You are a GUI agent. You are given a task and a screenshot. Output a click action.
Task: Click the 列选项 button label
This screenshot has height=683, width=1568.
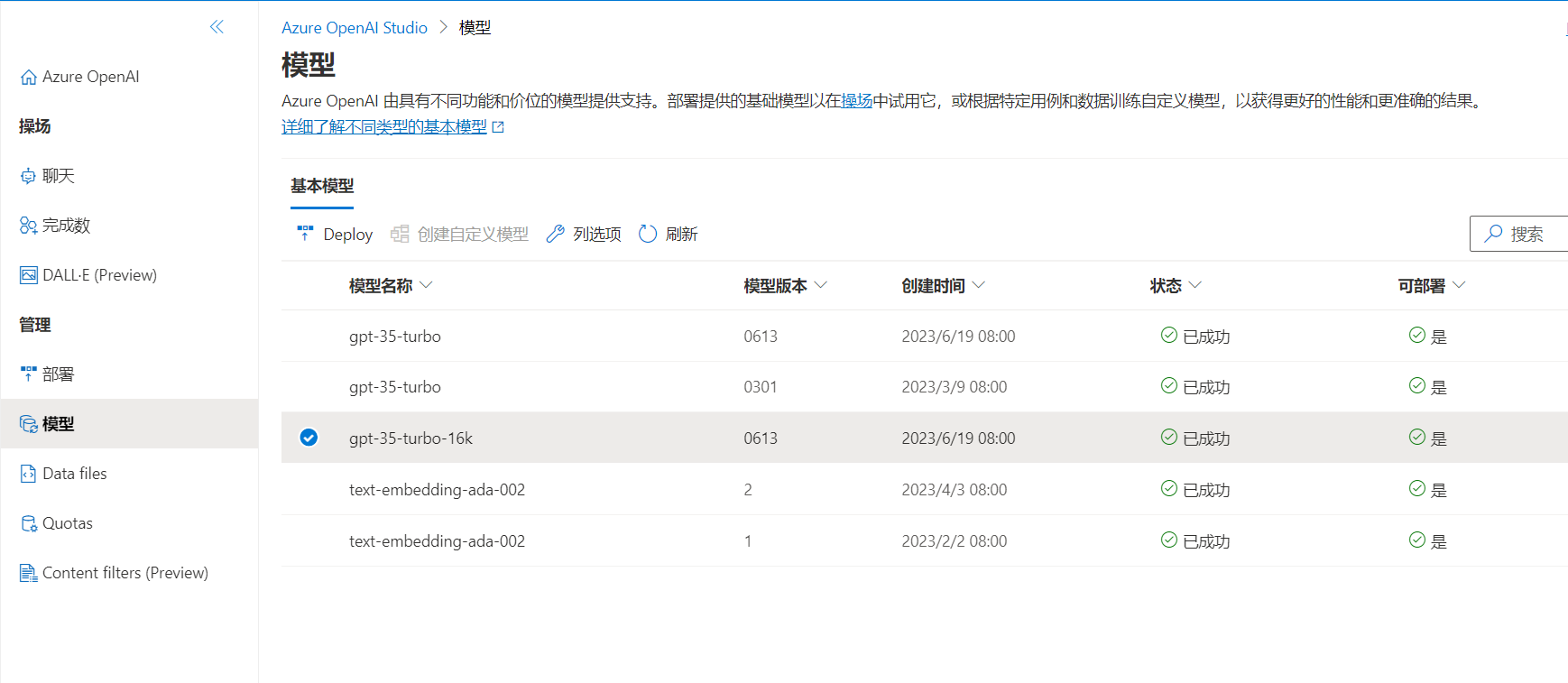point(597,235)
